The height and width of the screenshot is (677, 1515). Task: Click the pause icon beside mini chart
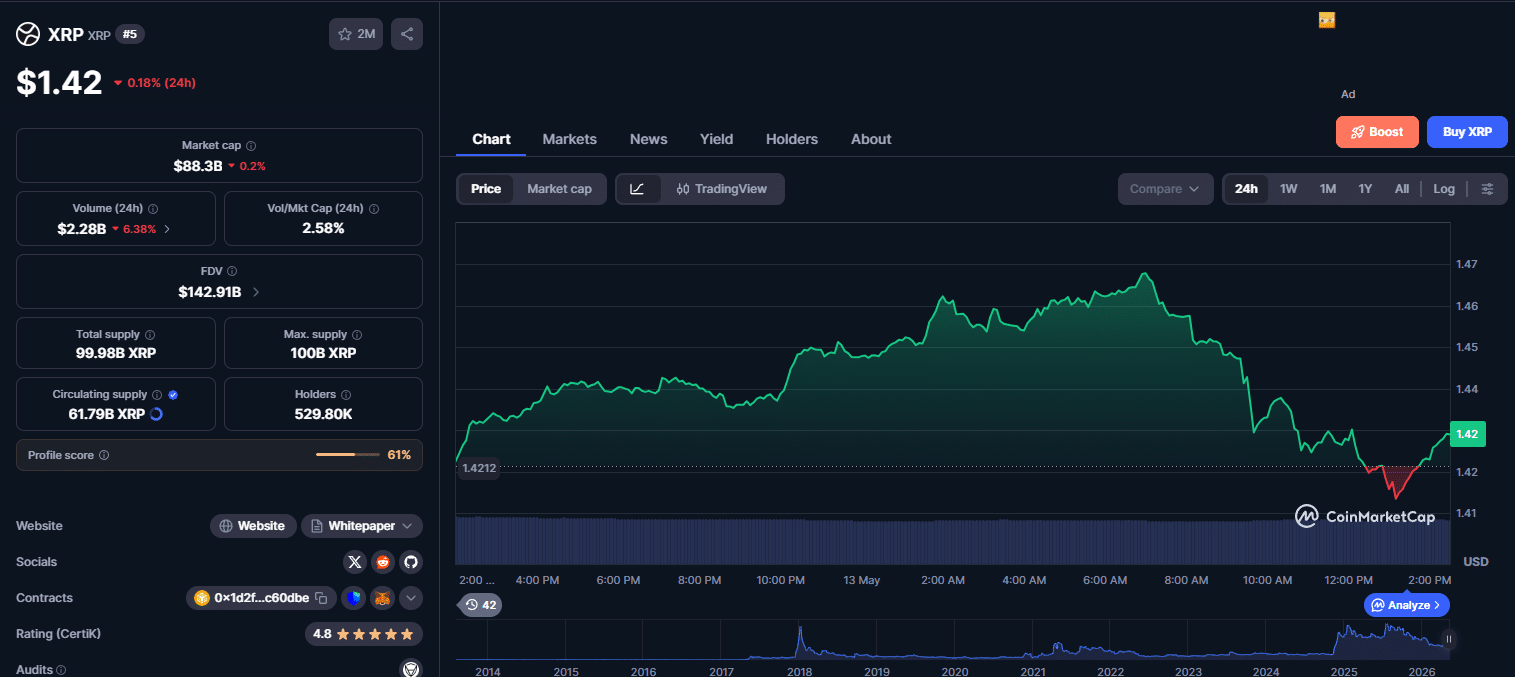coord(1448,639)
